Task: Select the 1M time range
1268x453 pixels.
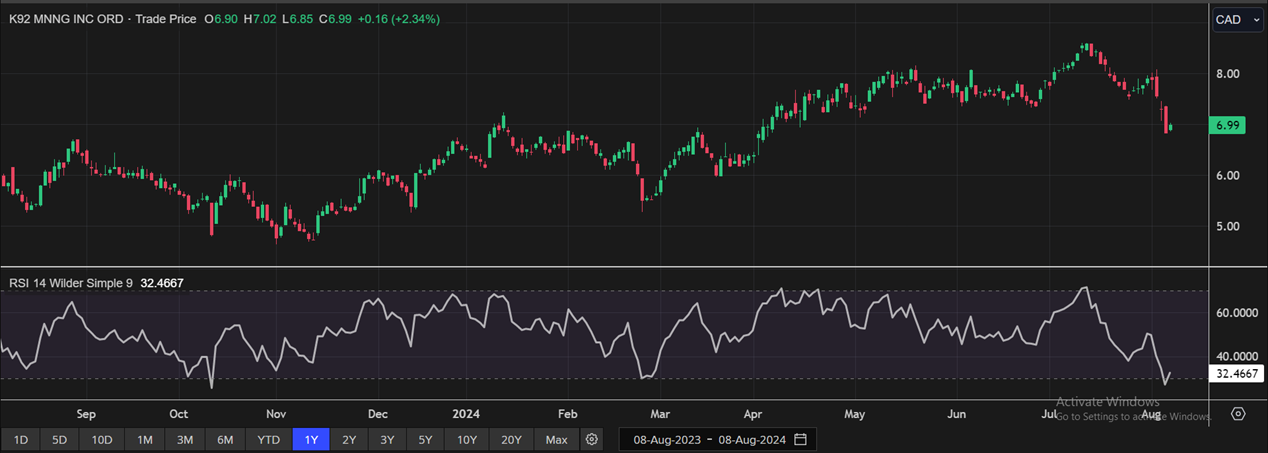Action: [x=145, y=439]
